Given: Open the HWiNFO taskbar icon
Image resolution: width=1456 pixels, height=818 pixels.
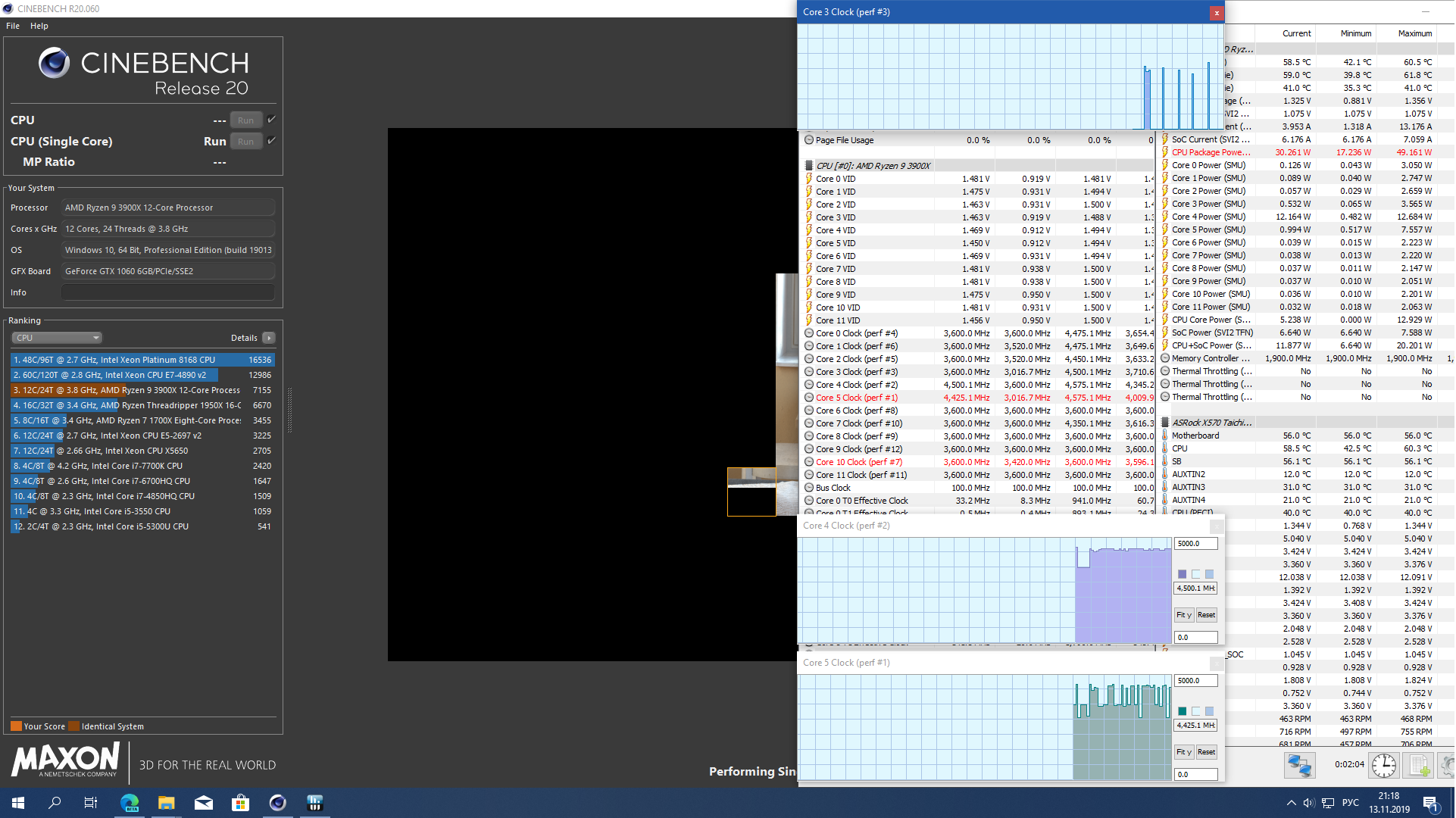Looking at the screenshot, I should 314,803.
